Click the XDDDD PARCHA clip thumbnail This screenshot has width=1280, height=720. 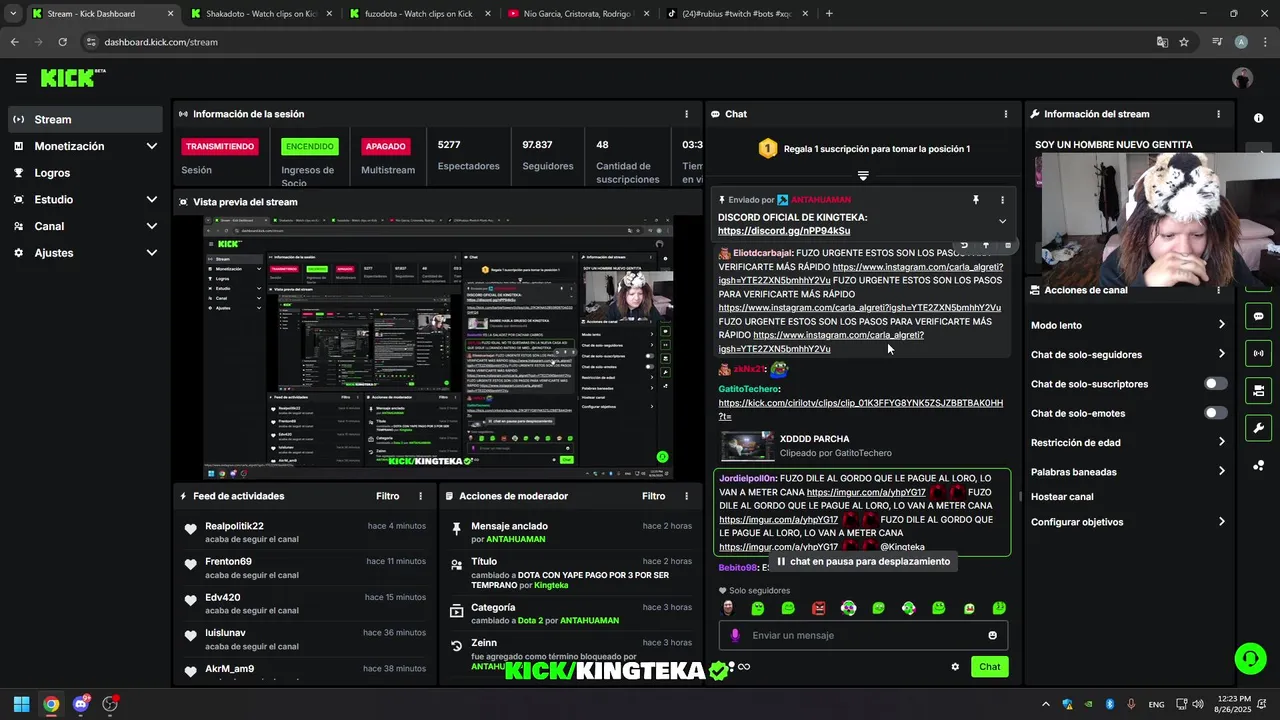[748, 446]
